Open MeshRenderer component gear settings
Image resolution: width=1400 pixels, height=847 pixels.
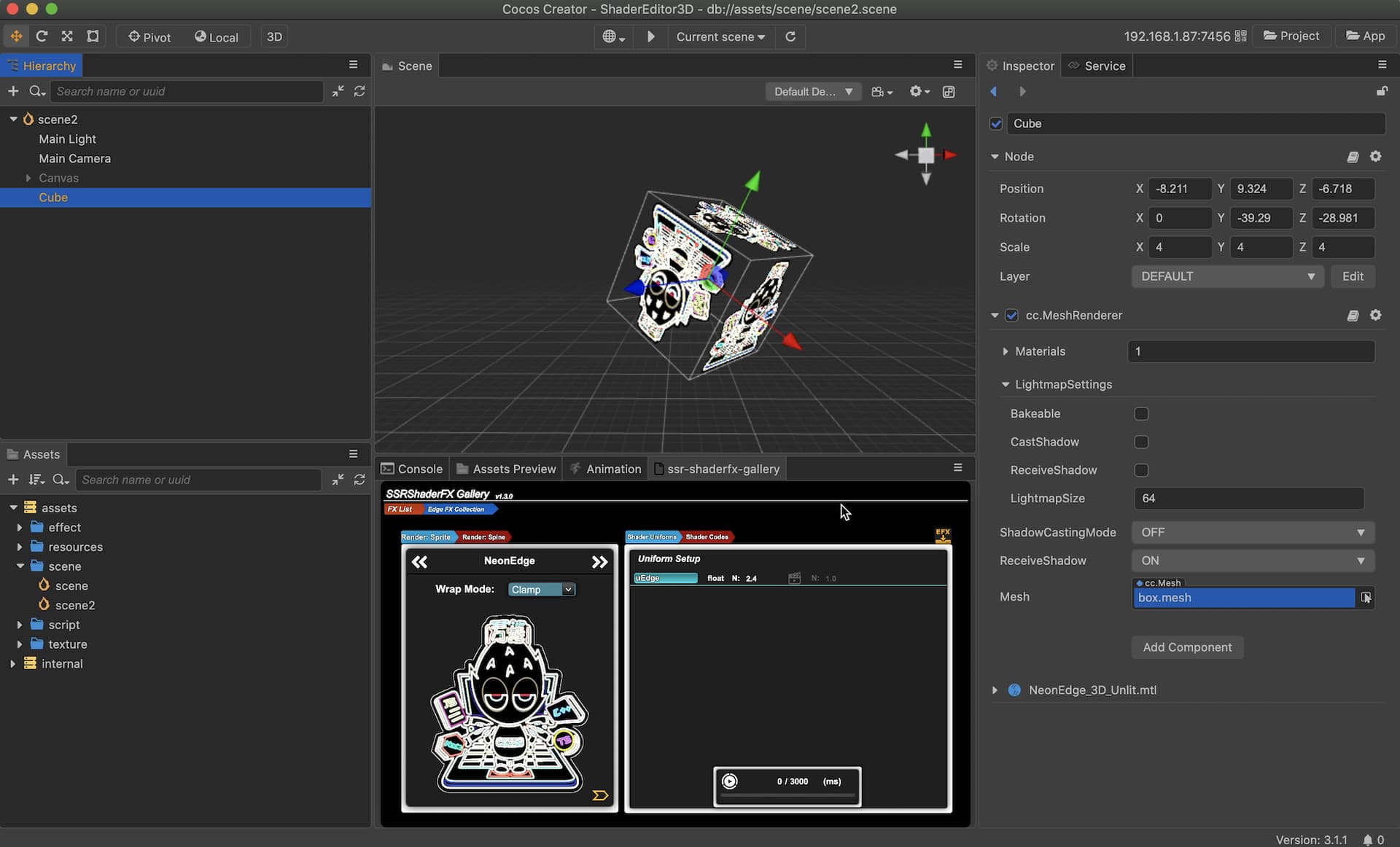(1375, 315)
